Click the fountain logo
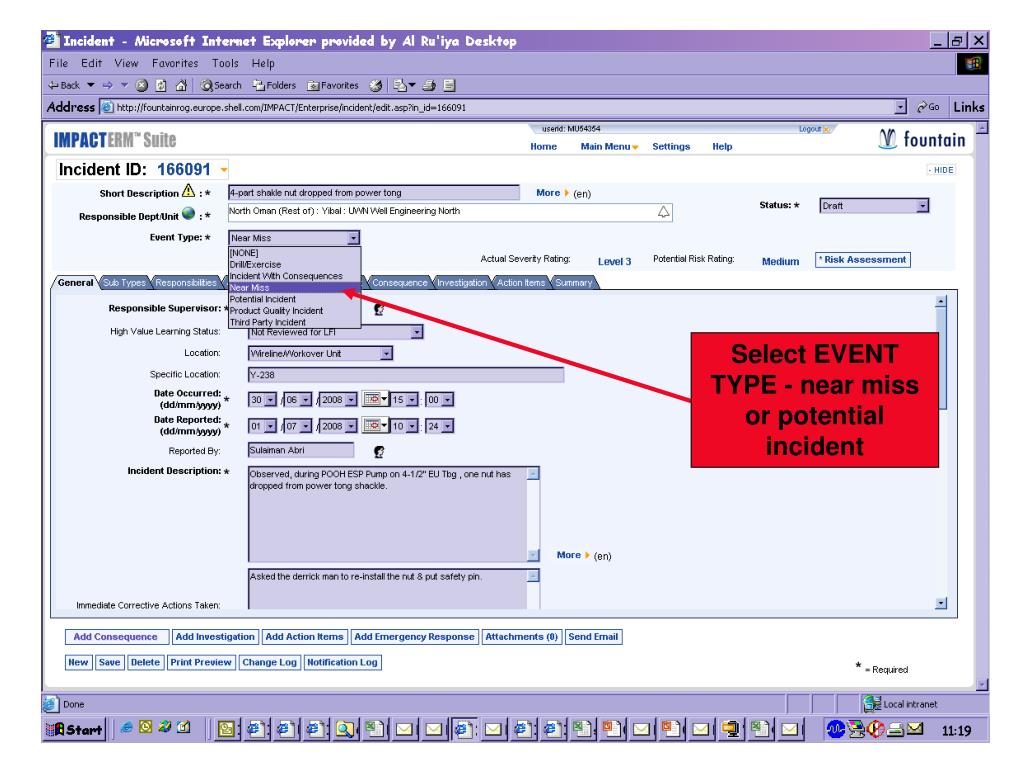Viewport: 1024px width, 768px height. pyautogui.click(x=922, y=139)
